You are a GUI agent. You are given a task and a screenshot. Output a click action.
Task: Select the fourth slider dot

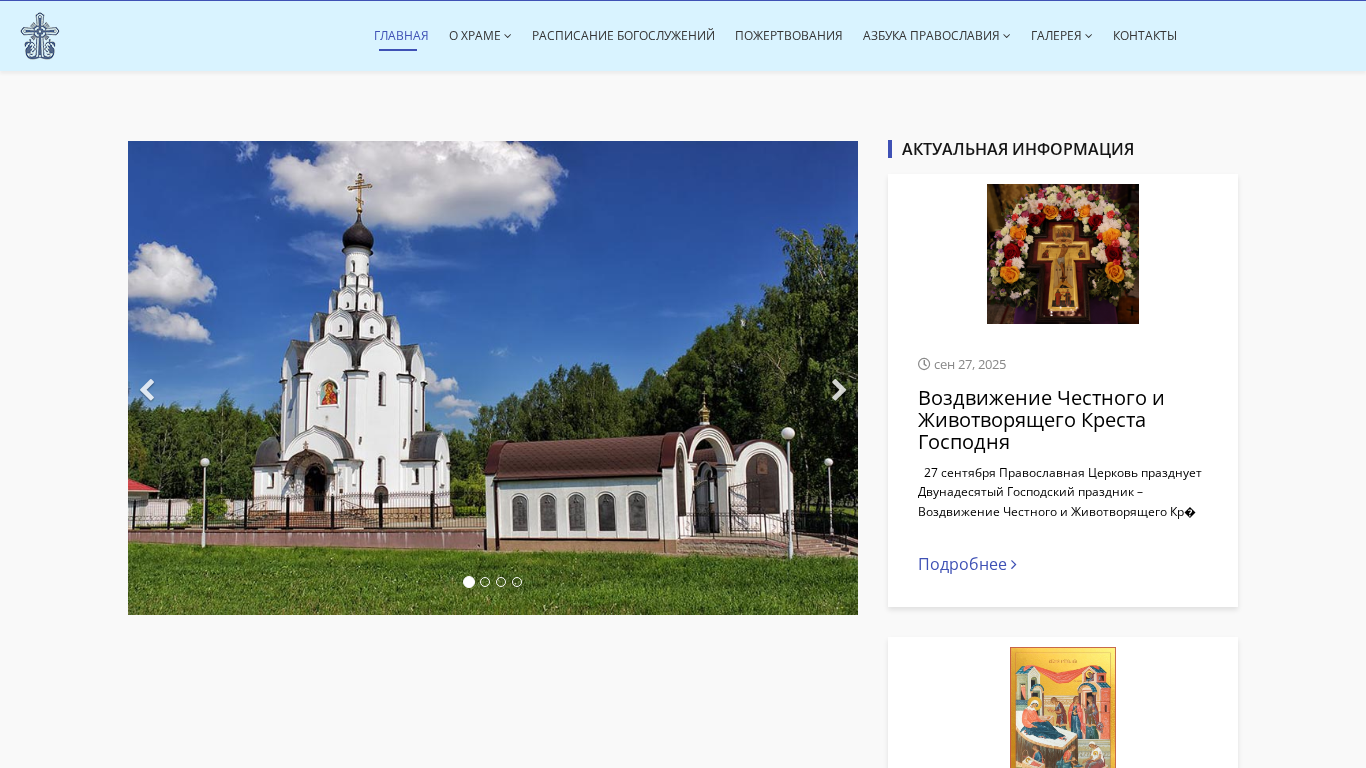[x=517, y=582]
